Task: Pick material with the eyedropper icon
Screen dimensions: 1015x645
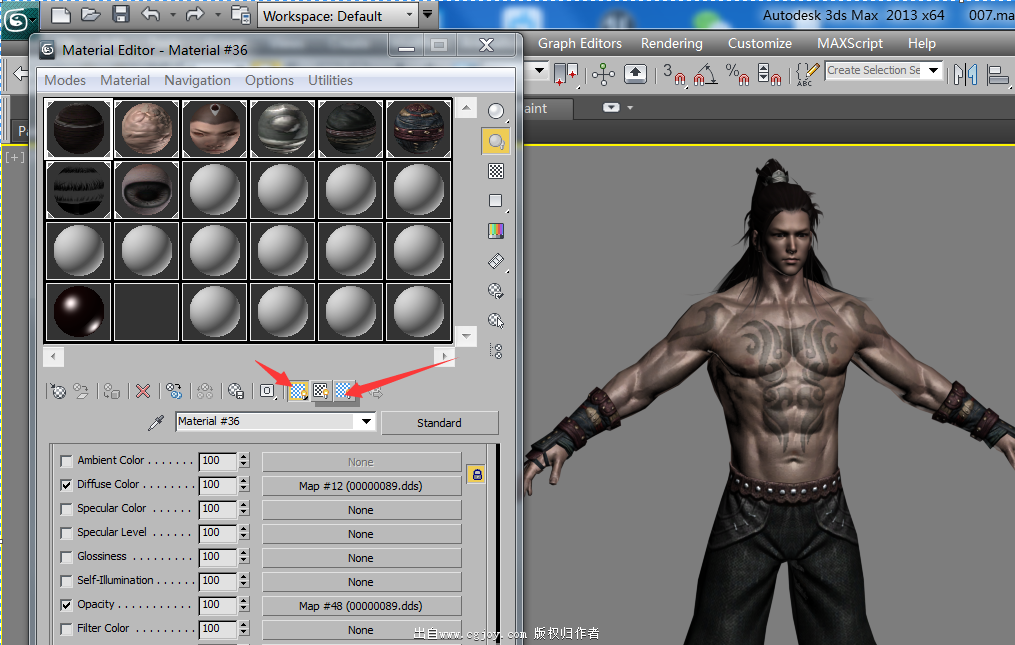Action: [156, 422]
